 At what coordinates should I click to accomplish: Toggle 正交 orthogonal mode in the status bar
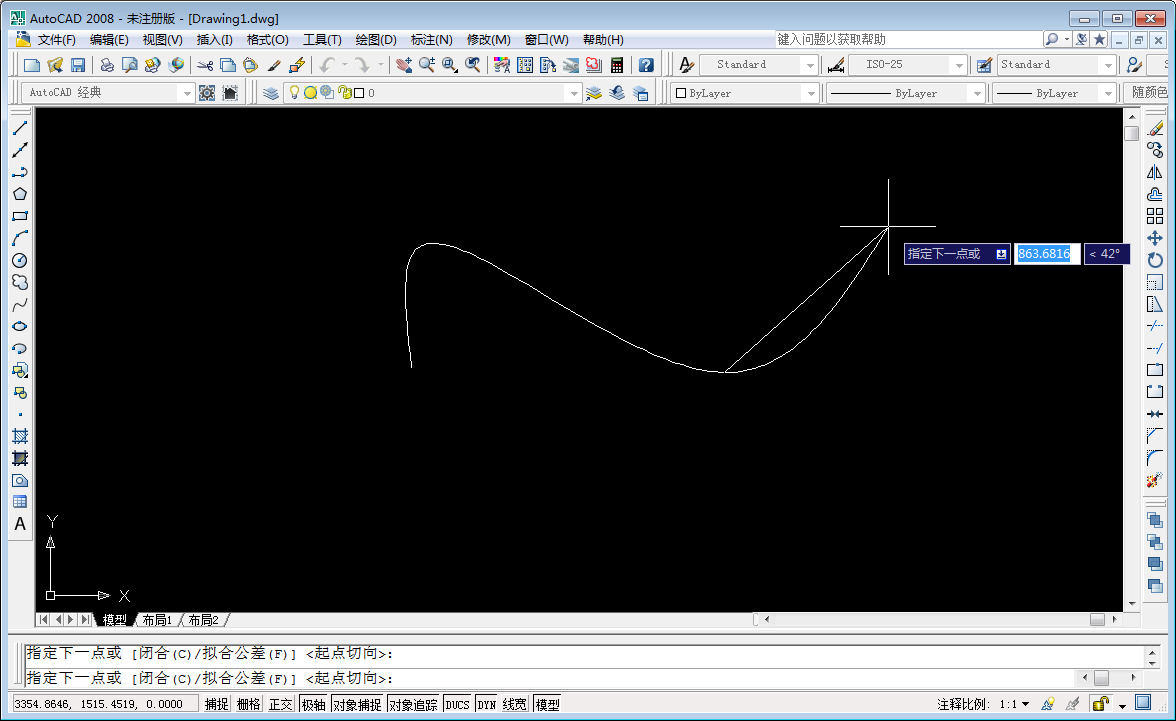[281, 703]
